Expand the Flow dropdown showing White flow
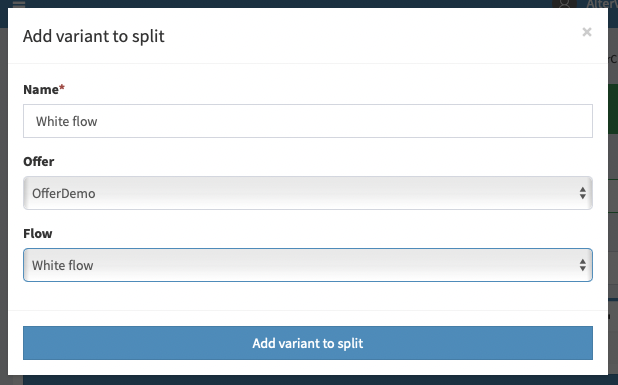Viewport: 618px width, 385px height. point(308,265)
